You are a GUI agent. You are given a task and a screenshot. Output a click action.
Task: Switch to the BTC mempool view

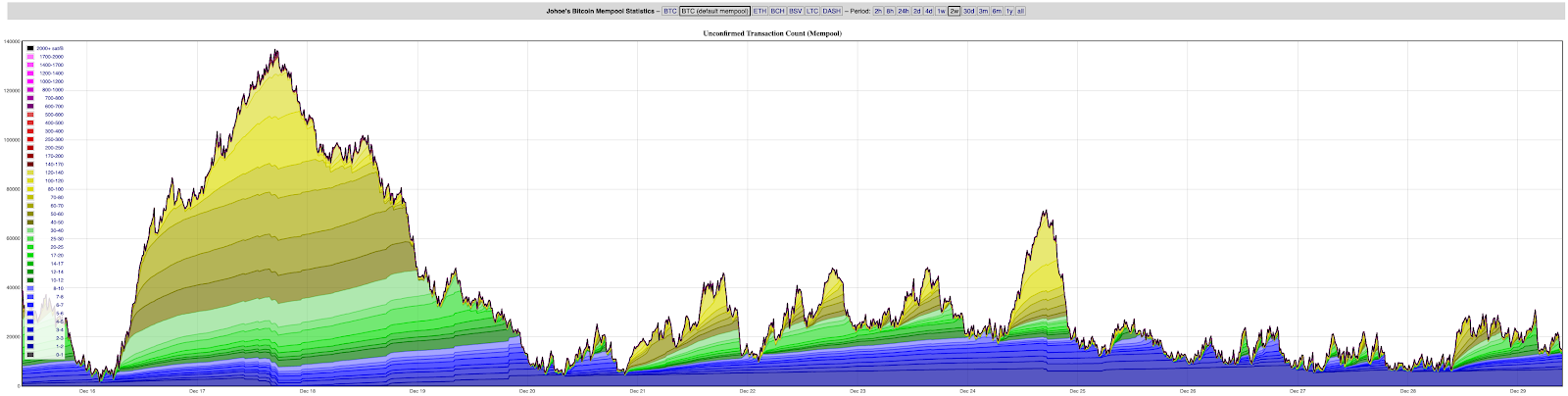tap(670, 11)
